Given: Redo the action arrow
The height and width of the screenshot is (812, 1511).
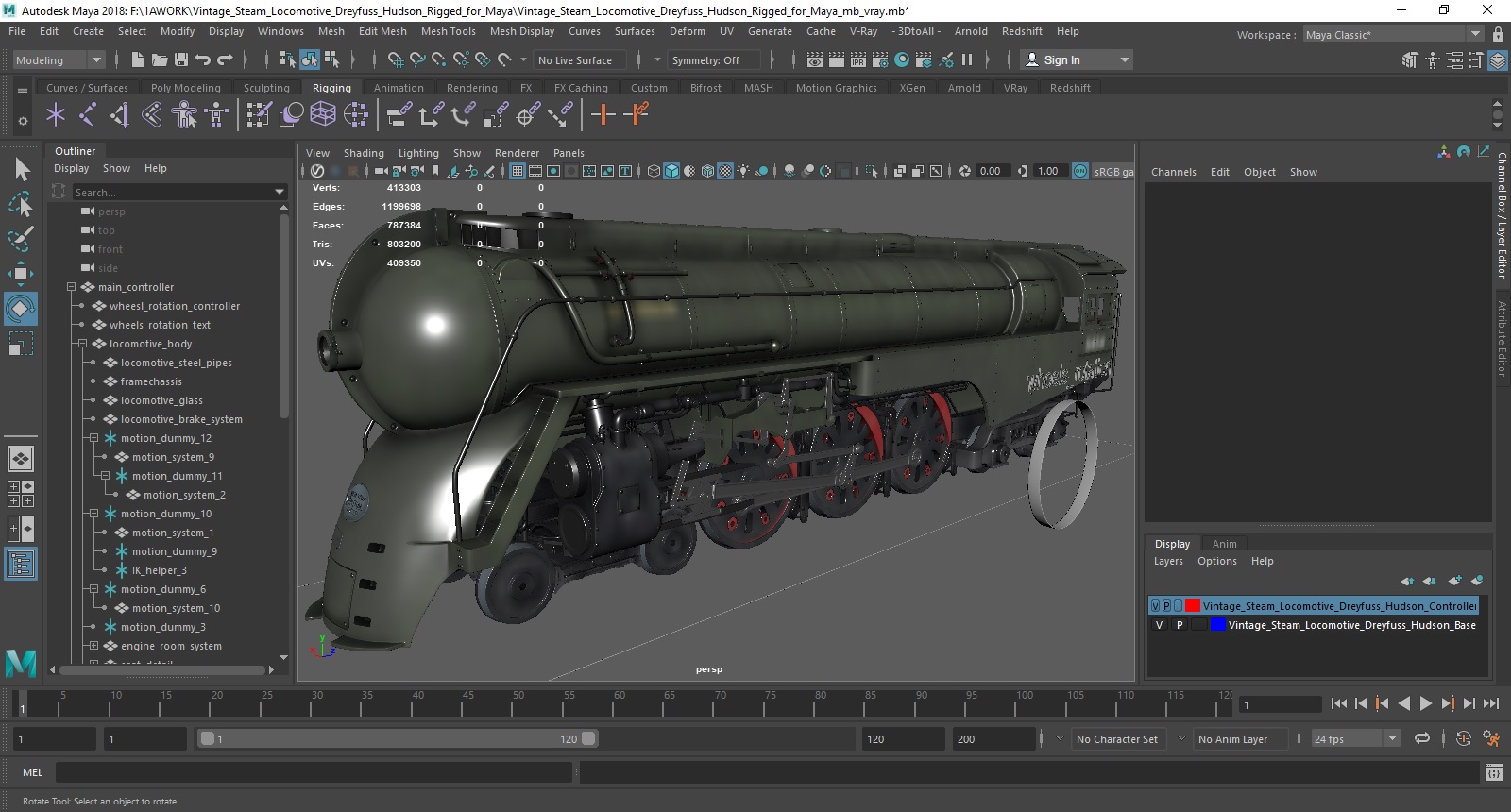Looking at the screenshot, I should (225, 59).
